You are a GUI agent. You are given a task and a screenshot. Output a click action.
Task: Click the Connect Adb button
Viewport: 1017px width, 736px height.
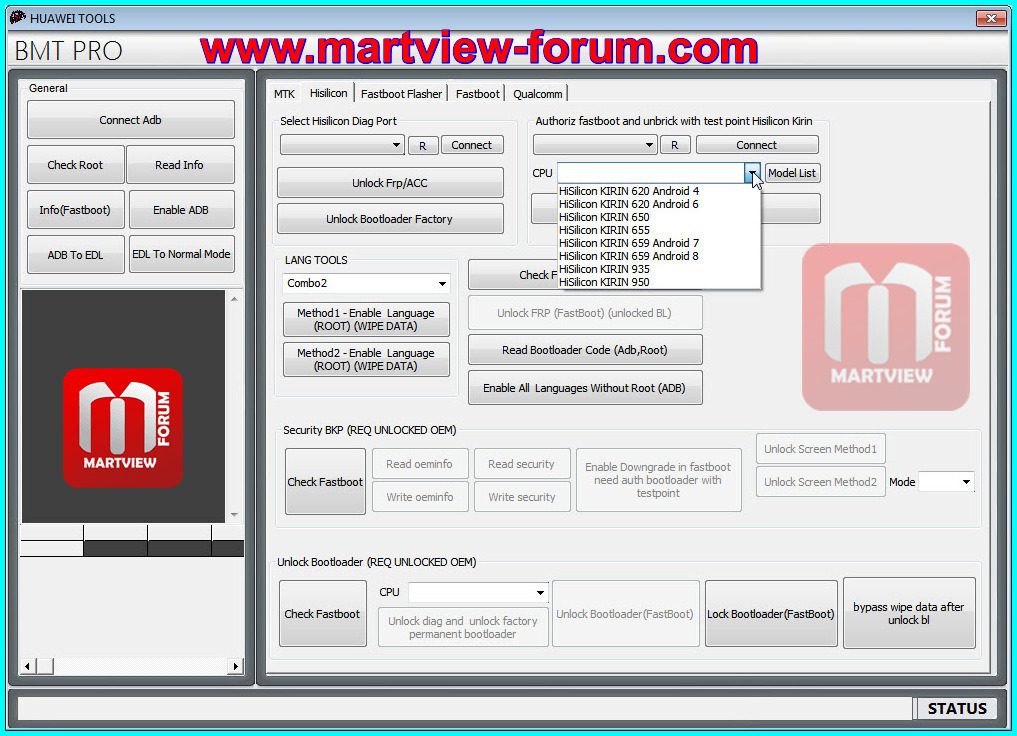(130, 120)
